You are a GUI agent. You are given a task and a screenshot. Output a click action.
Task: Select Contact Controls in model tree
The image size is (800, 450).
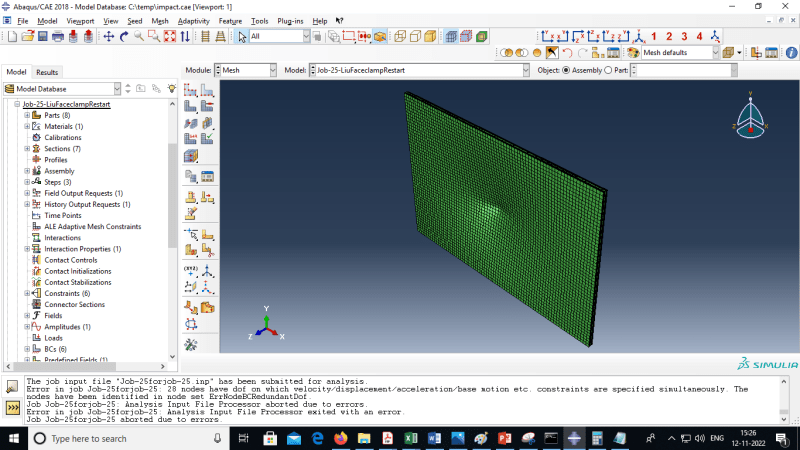pos(70,260)
